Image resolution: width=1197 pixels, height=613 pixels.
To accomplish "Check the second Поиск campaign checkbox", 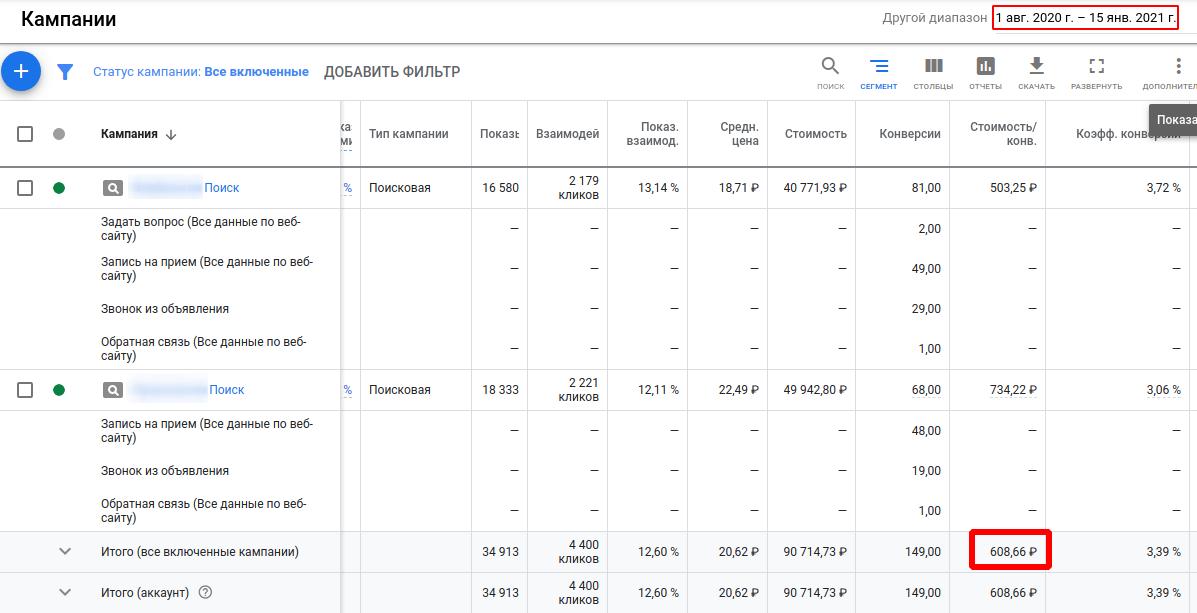I will (25, 390).
